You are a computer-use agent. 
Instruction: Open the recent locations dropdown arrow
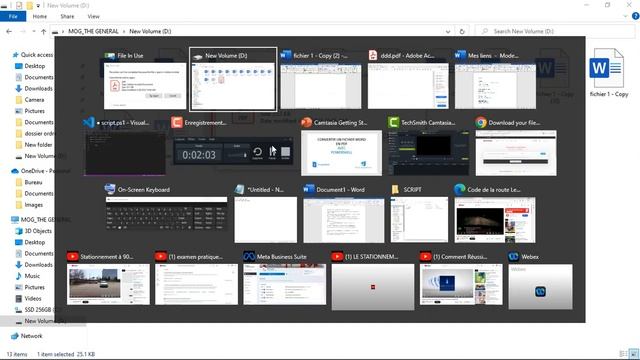pyautogui.click(x=33, y=31)
